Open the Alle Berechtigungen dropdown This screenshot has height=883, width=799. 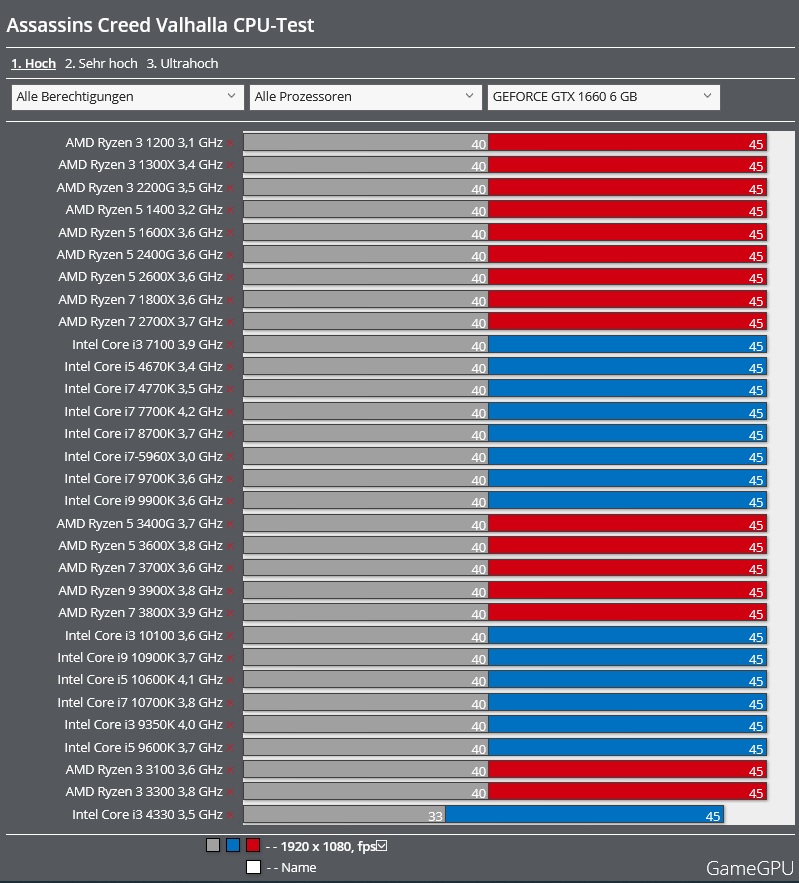pyautogui.click(x=127, y=97)
